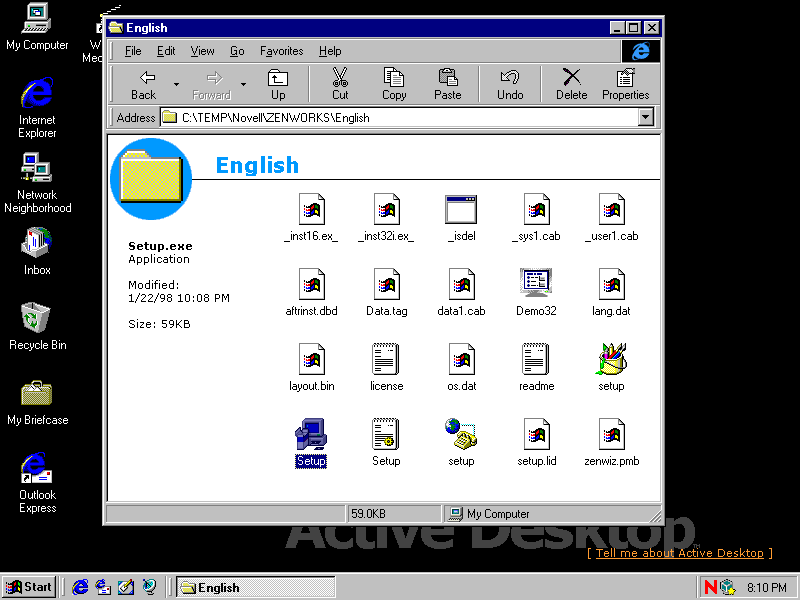Click the tray icon beside the clock
The width and height of the screenshot is (800, 600).
tap(728, 587)
